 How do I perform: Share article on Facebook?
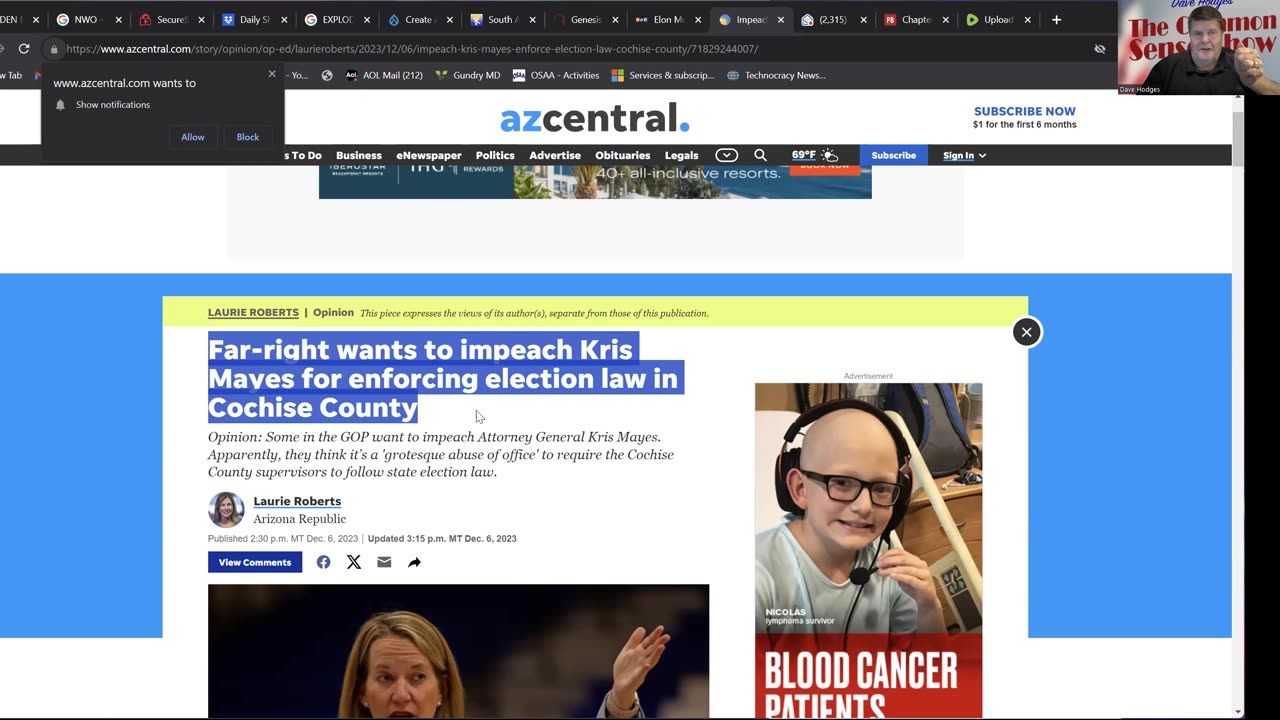tap(323, 562)
